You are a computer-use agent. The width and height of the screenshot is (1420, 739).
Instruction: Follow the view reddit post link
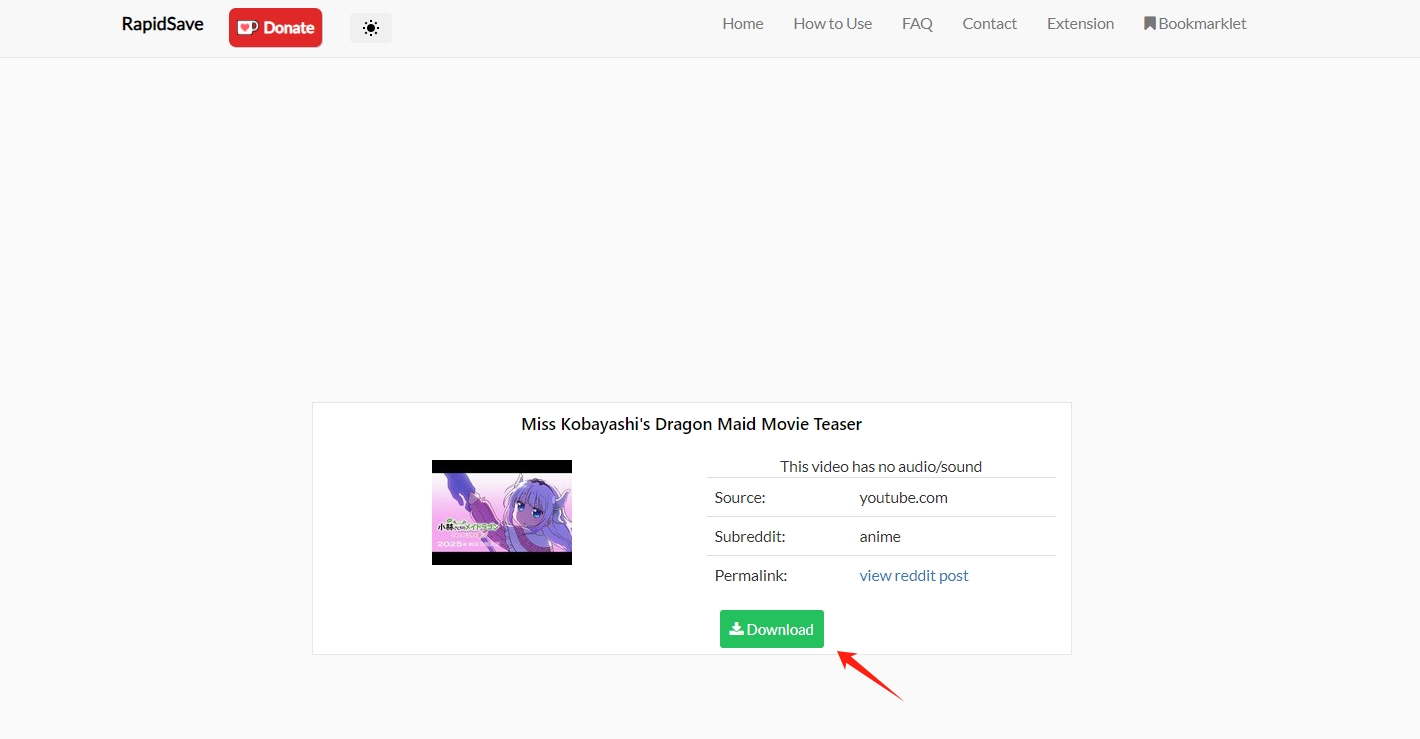[x=914, y=576]
